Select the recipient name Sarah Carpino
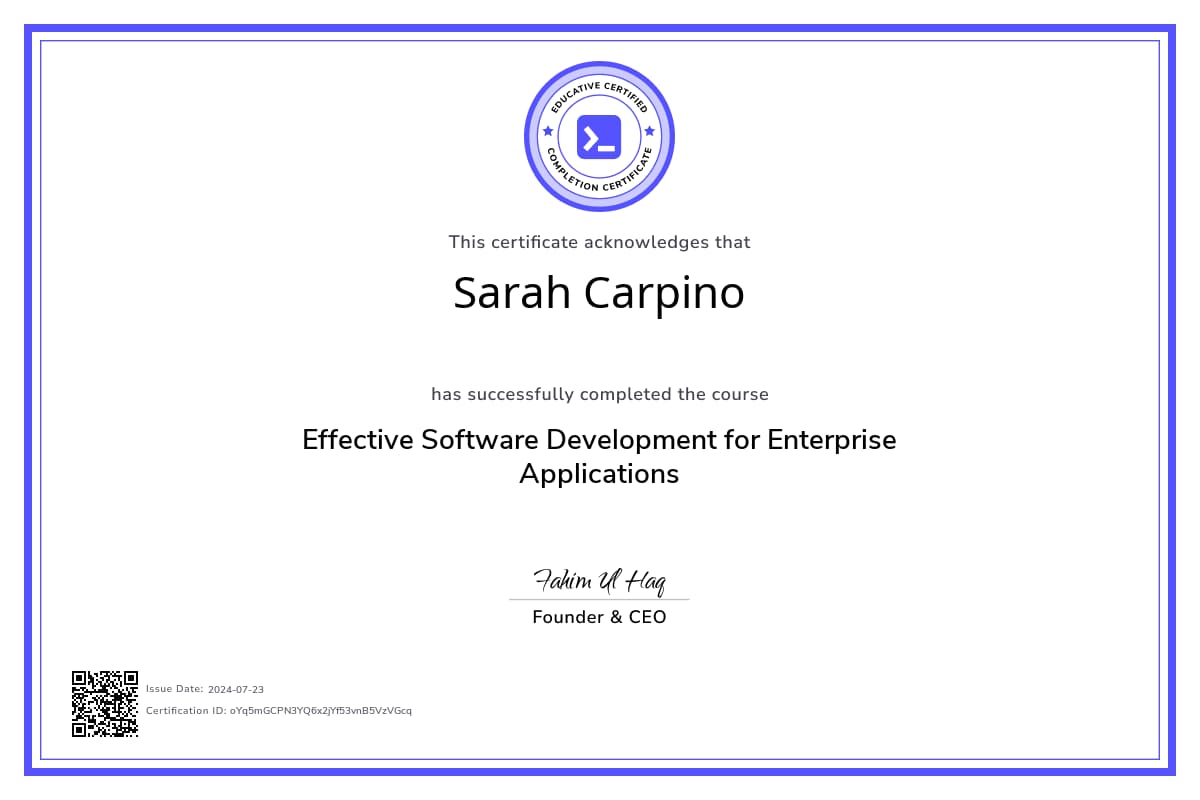This screenshot has width=1200, height=800. coord(599,293)
